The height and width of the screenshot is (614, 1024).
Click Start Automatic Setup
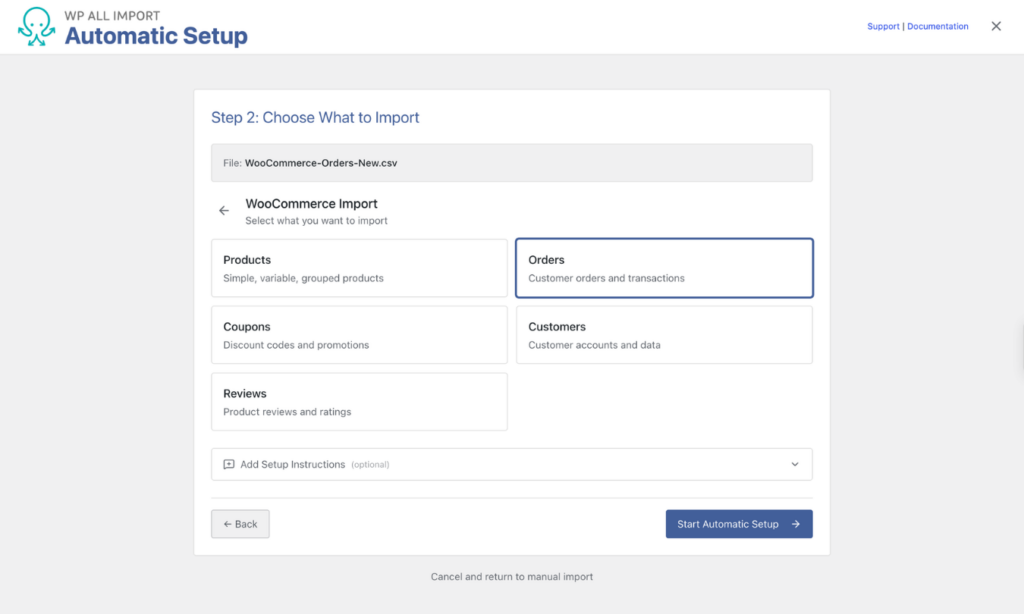point(739,524)
